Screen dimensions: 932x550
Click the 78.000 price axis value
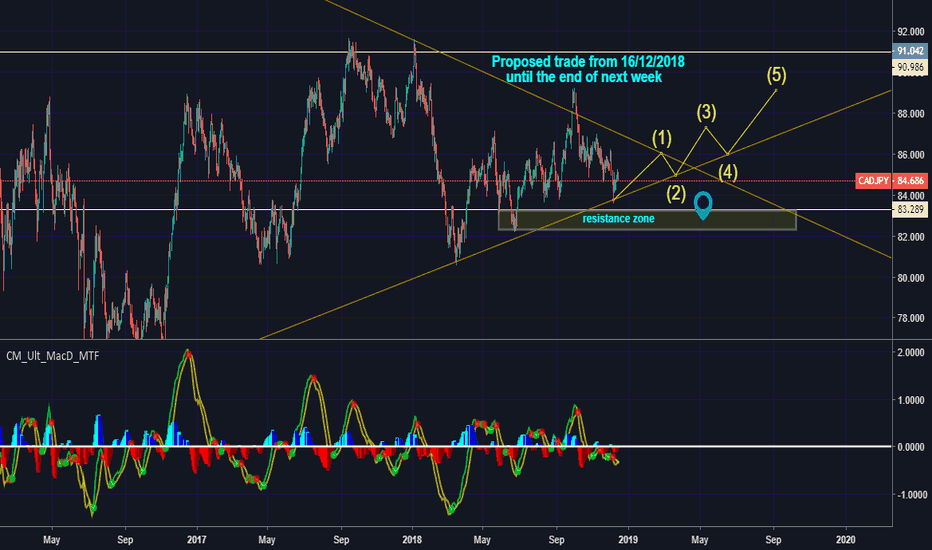tap(911, 318)
